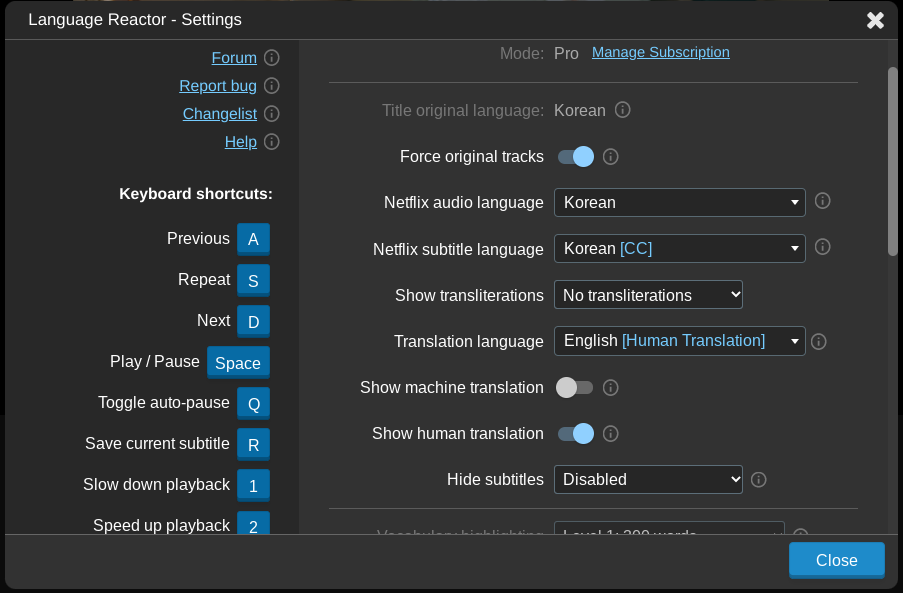Click the Korean title original language value
The width and height of the screenshot is (903, 593).
tap(579, 110)
